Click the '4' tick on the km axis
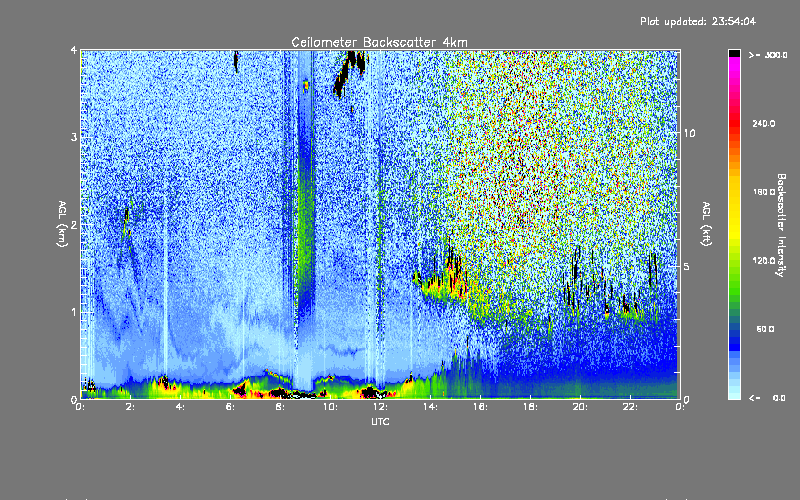The width and height of the screenshot is (800, 500). click(74, 50)
